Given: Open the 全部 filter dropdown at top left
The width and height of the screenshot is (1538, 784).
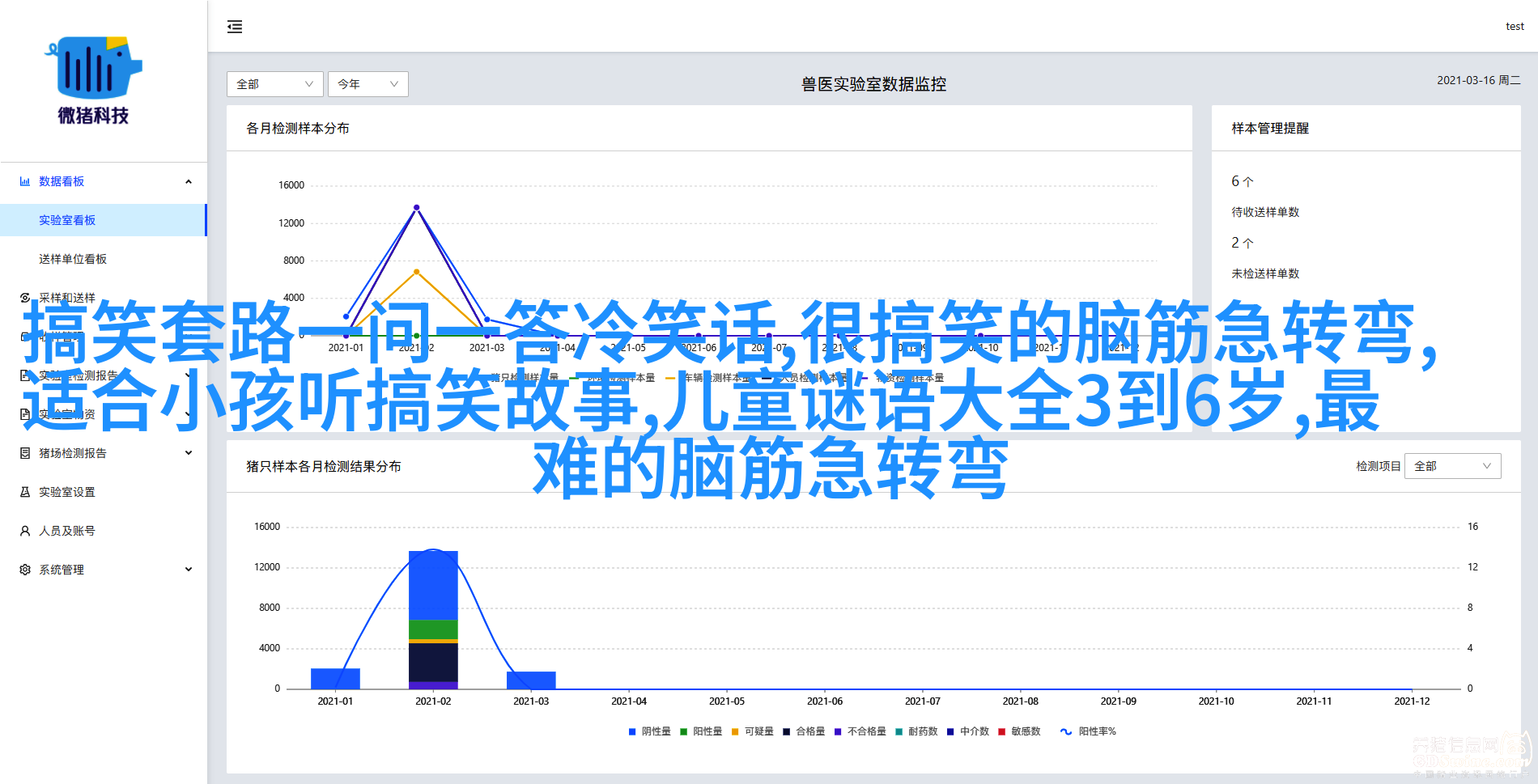Looking at the screenshot, I should pyautogui.click(x=274, y=84).
